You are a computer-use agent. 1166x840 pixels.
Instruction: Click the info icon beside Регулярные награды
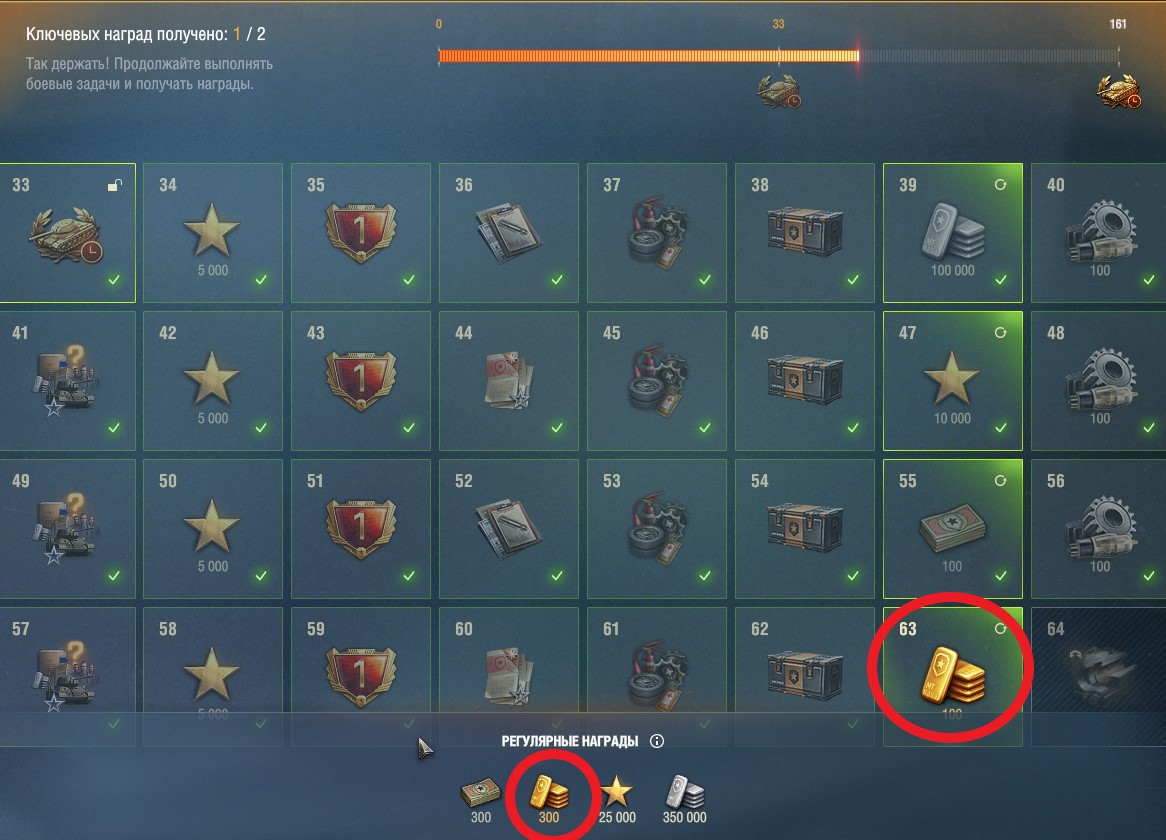click(x=657, y=741)
